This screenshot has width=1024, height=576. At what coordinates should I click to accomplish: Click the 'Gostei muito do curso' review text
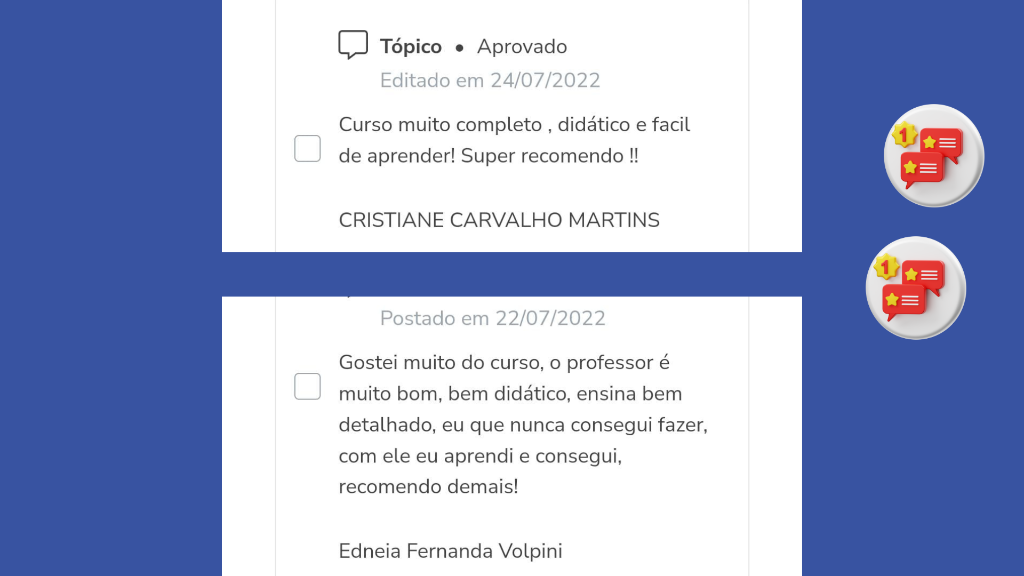point(440,362)
